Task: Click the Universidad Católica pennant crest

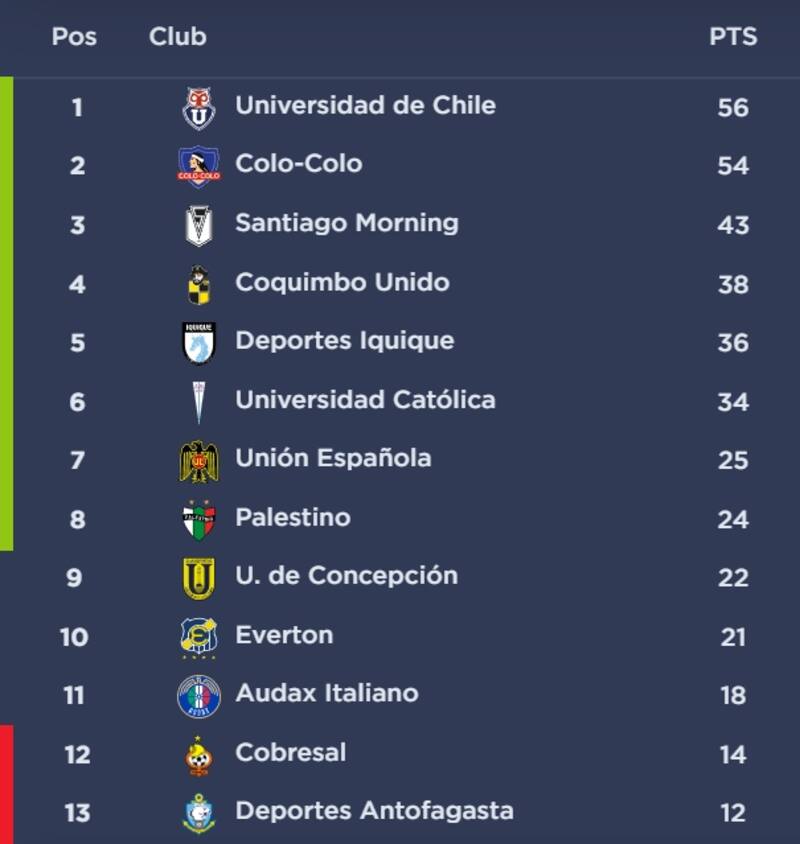Action: point(199,402)
